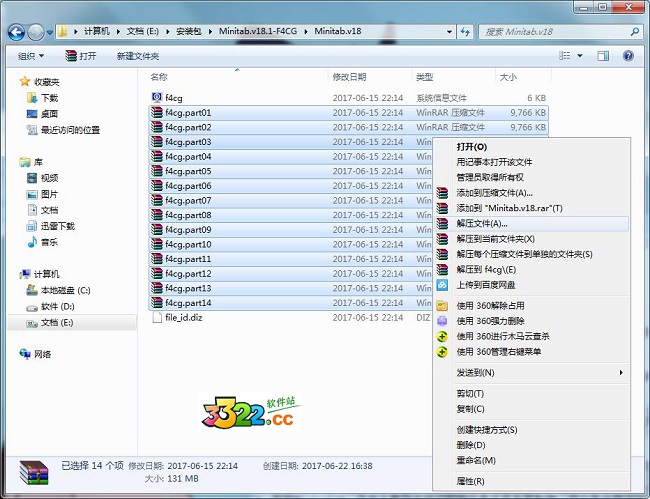Choose 打开(O) in context menu
The height and width of the screenshot is (499, 650).
click(471, 147)
